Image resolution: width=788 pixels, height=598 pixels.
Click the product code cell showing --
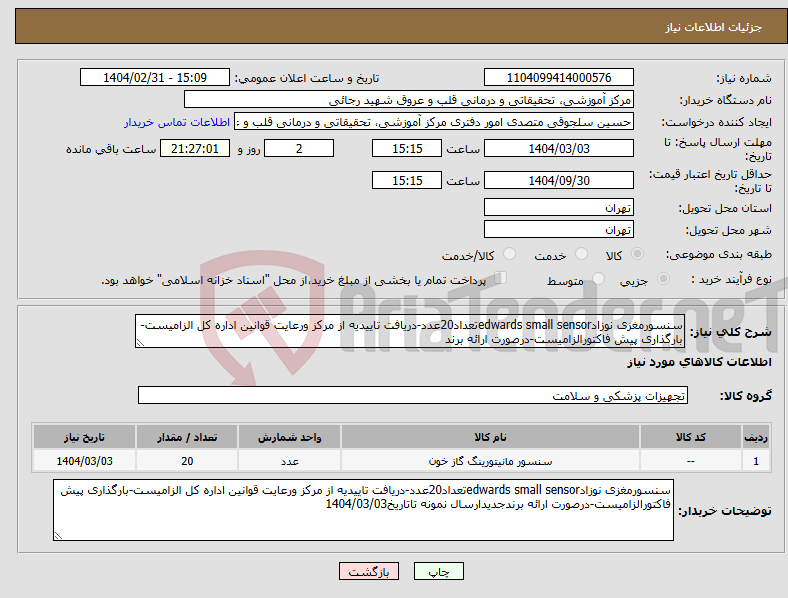[691, 461]
